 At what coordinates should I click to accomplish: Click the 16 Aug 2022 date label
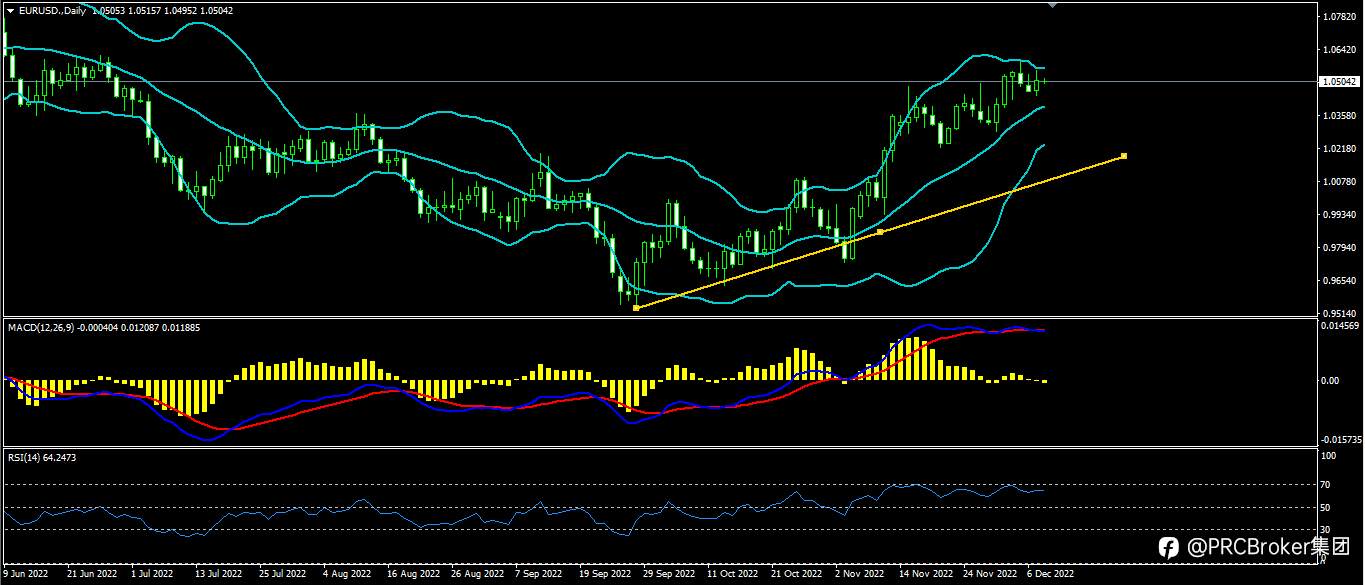[413, 575]
